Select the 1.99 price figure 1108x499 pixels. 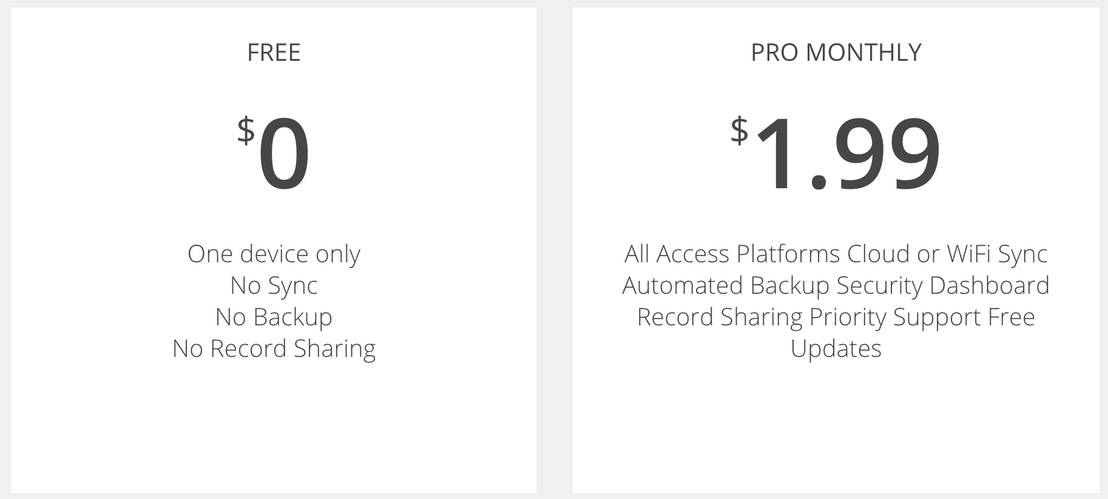point(848,156)
